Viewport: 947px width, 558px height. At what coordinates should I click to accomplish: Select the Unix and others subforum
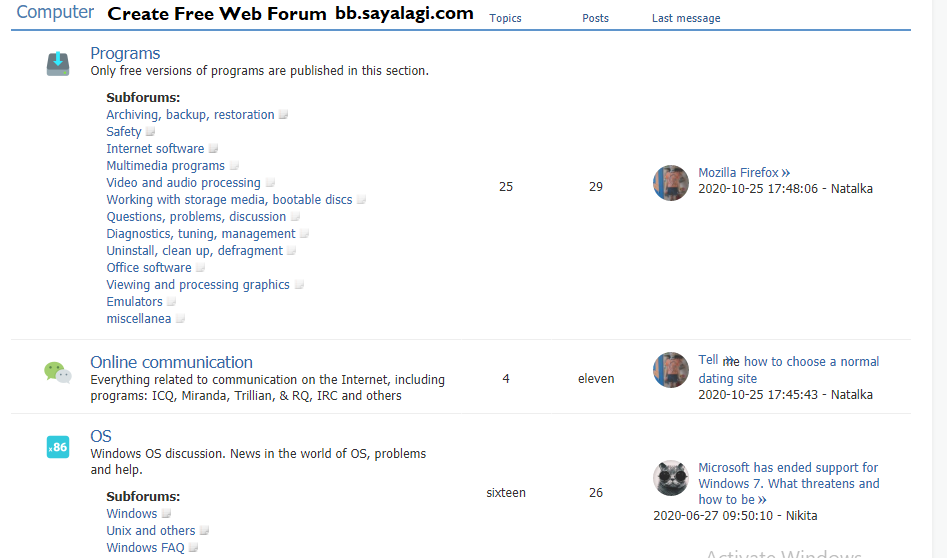pyautogui.click(x=151, y=531)
